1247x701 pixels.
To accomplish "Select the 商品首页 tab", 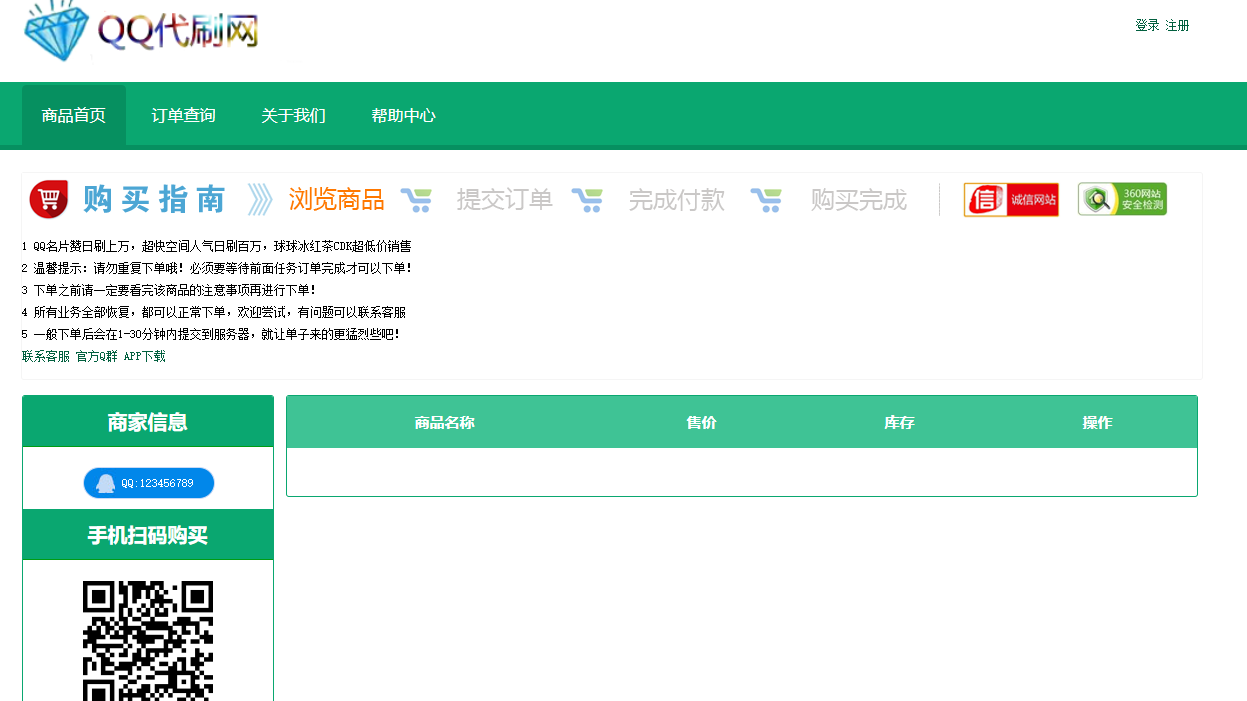I will tap(73, 115).
